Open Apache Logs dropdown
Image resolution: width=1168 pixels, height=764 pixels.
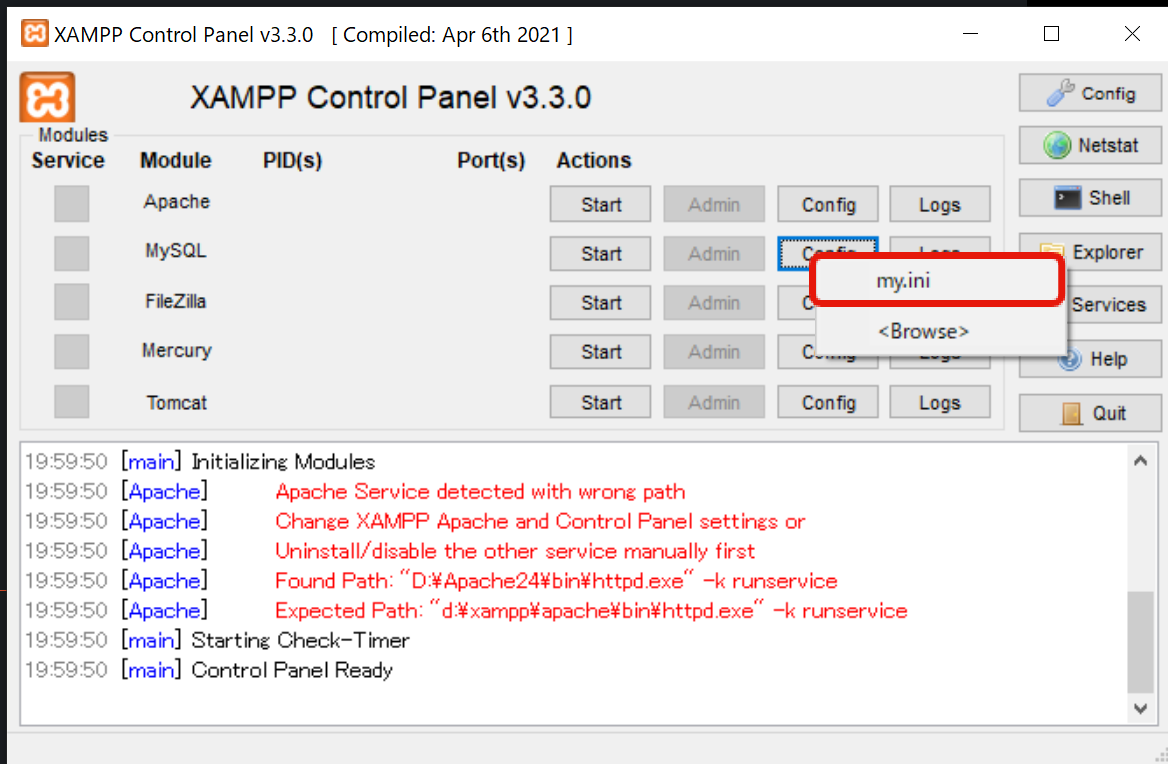(x=940, y=204)
